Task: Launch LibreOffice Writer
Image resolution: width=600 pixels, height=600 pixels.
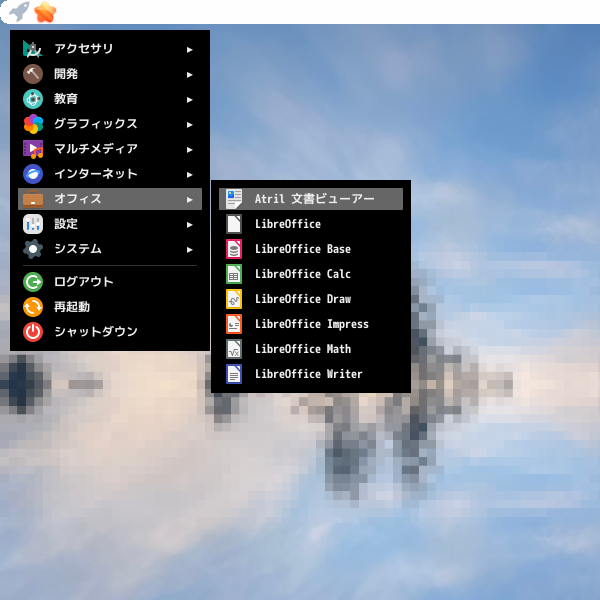Action: point(311,374)
